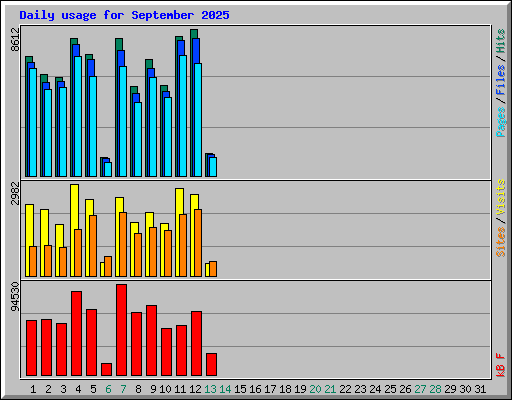The image size is (512, 400).
Task: Click day 31 on the x-axis
Action: coord(480,389)
